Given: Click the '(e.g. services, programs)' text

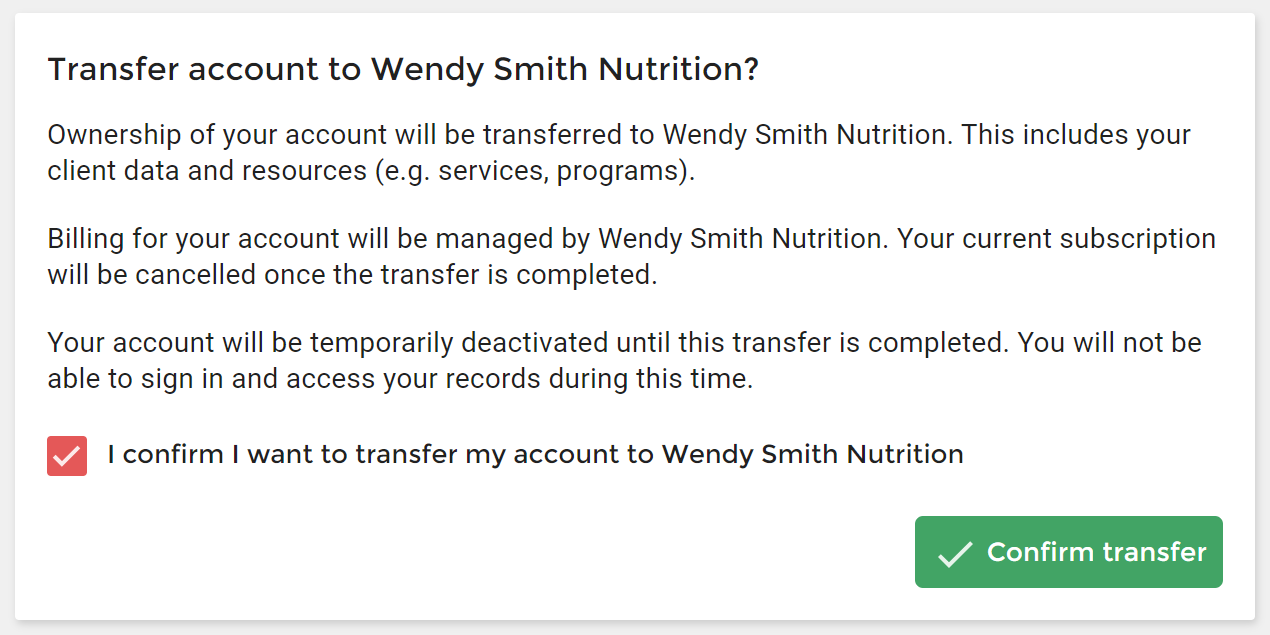Looking at the screenshot, I should (x=534, y=171).
